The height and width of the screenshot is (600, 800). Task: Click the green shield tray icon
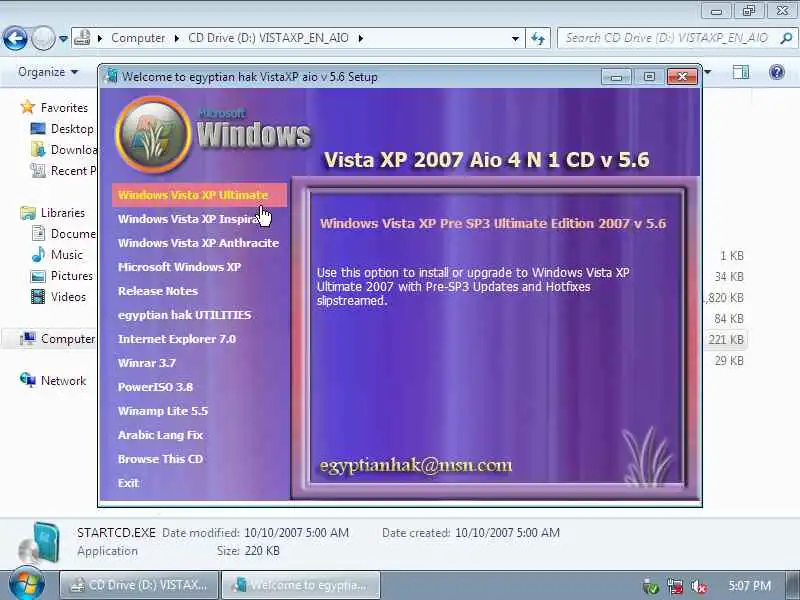(651, 586)
